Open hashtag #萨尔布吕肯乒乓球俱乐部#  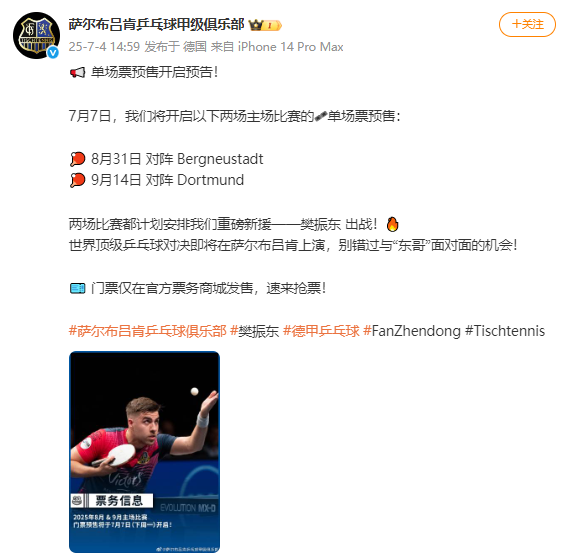point(148,331)
